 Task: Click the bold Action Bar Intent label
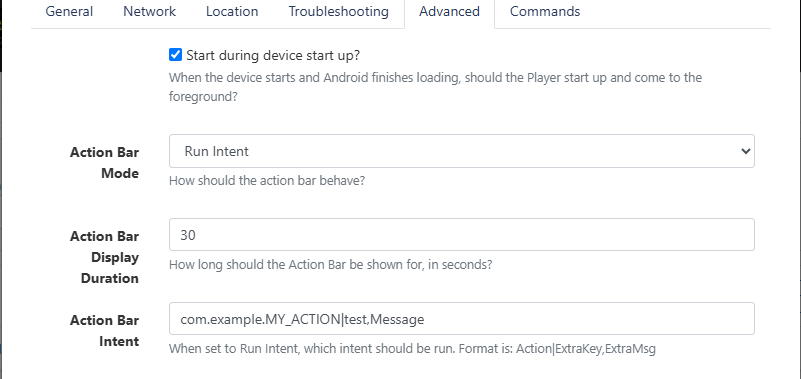coord(105,330)
